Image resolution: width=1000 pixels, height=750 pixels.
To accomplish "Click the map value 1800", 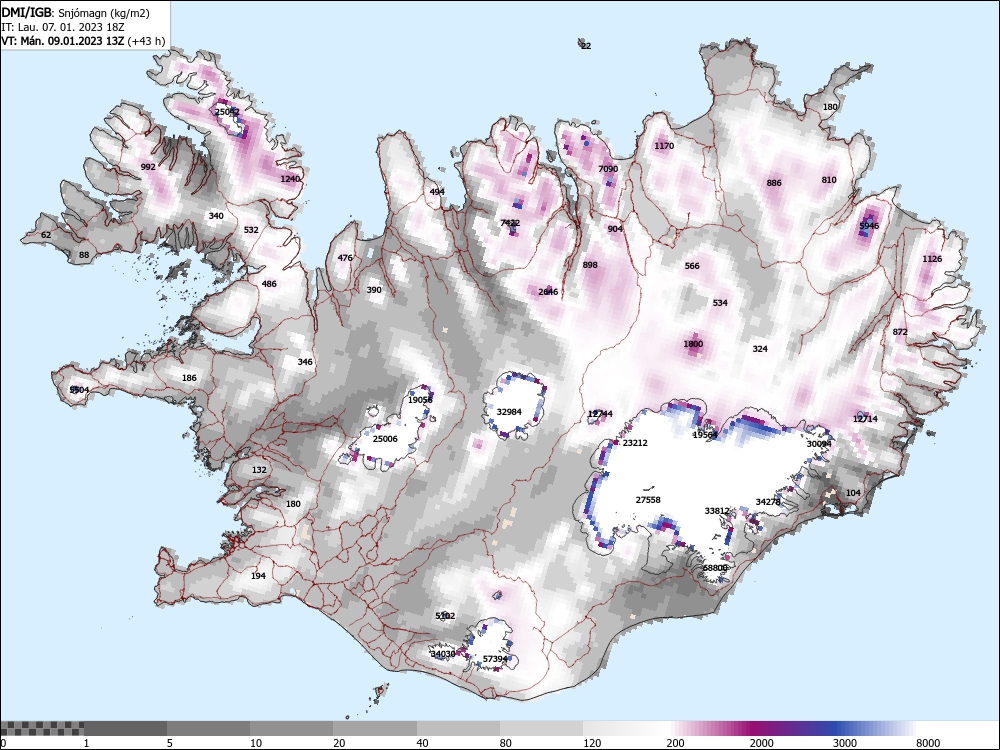I will pos(693,344).
